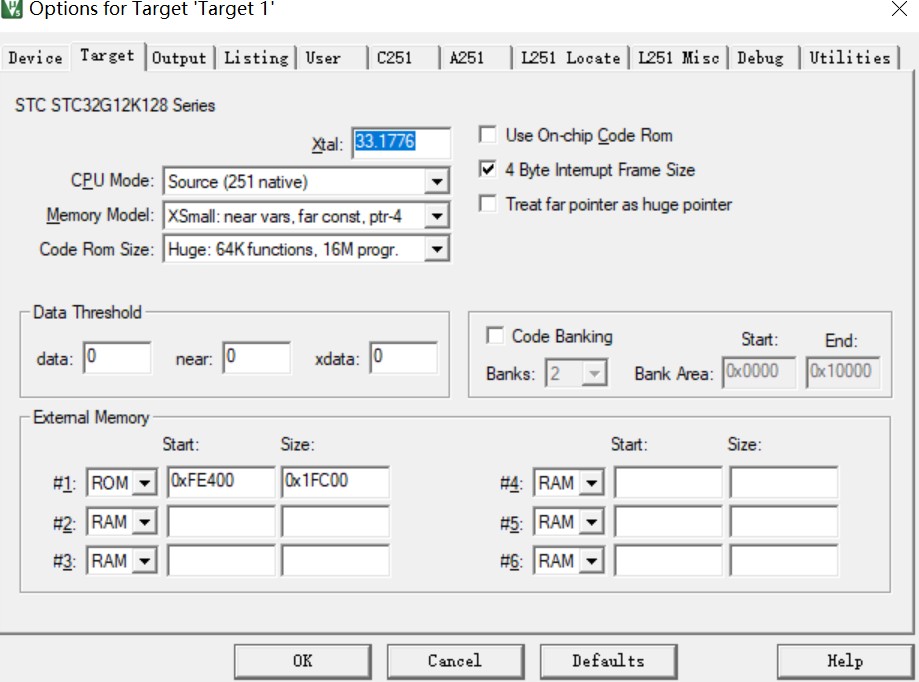Change external memory #1 type dropdown
The width and height of the screenshot is (919, 682).
pos(145,484)
